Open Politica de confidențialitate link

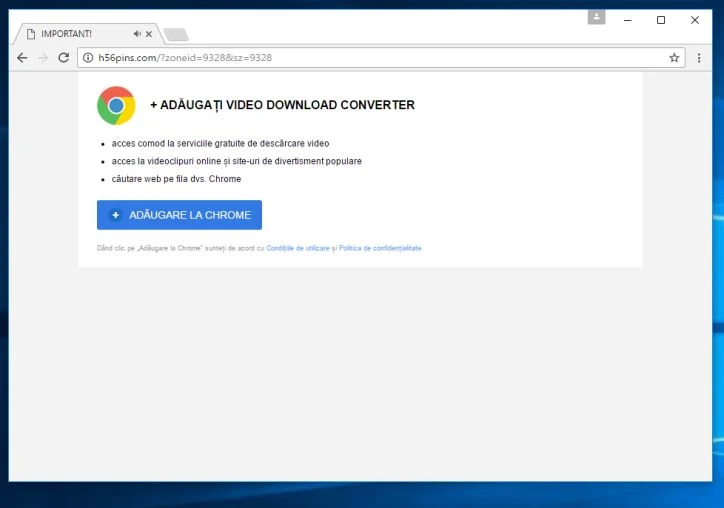[380, 248]
